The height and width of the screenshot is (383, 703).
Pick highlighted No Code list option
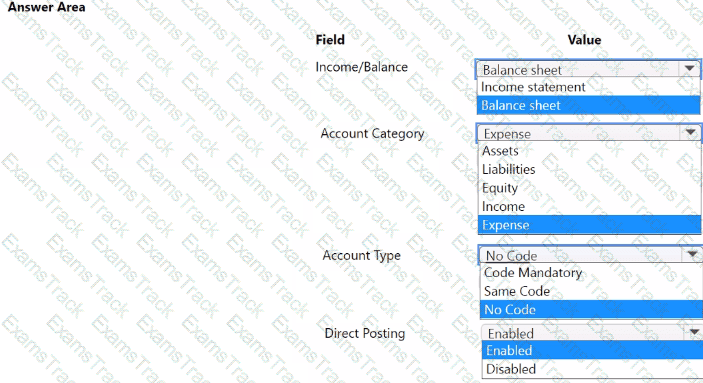click(x=591, y=309)
